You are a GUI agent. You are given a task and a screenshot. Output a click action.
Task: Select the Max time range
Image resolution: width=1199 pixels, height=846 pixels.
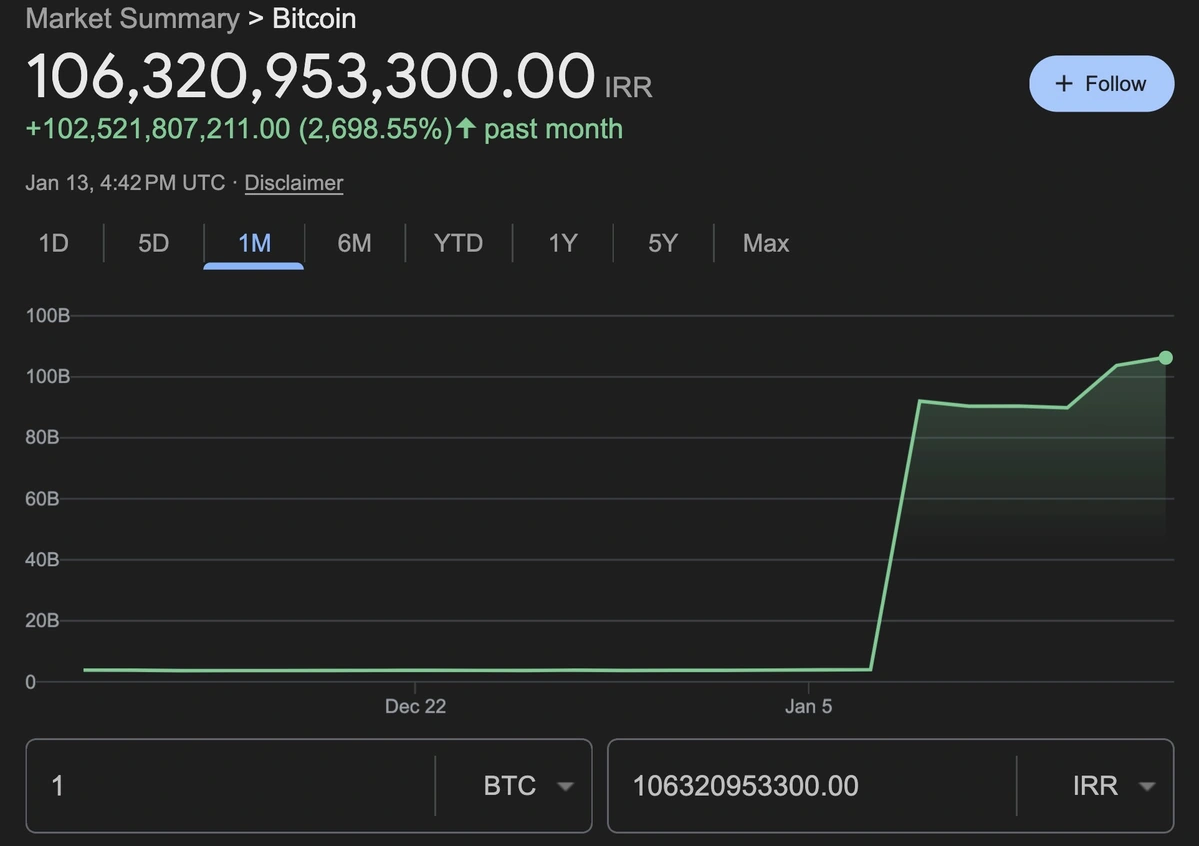765,243
